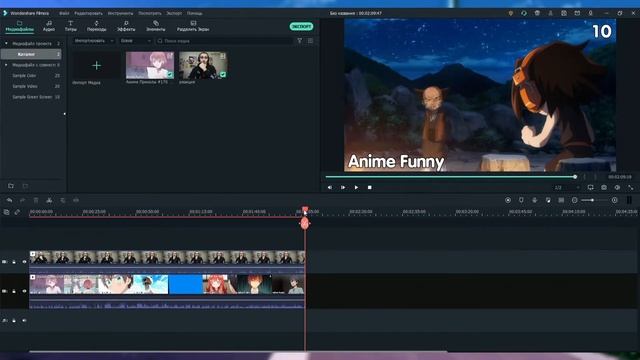Step back one frame in the preview
This screenshot has height=360, width=640.
330,187
